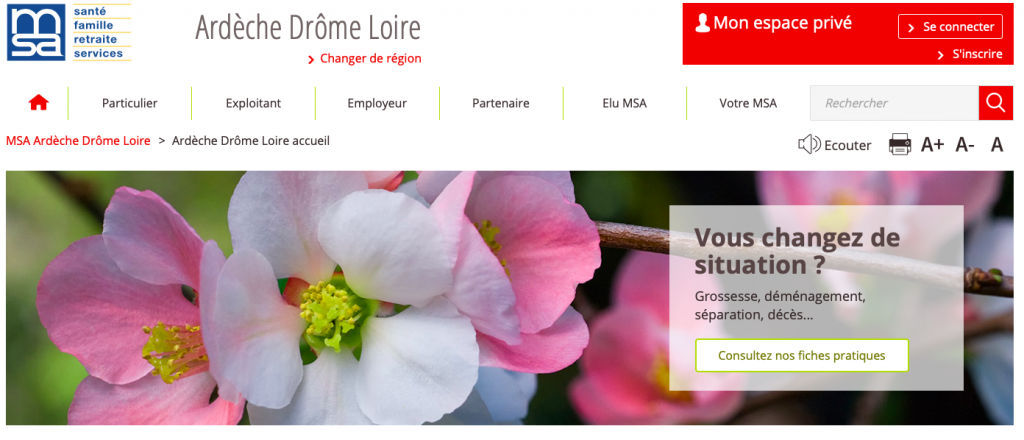Click the Mon espace privé user icon

702,24
